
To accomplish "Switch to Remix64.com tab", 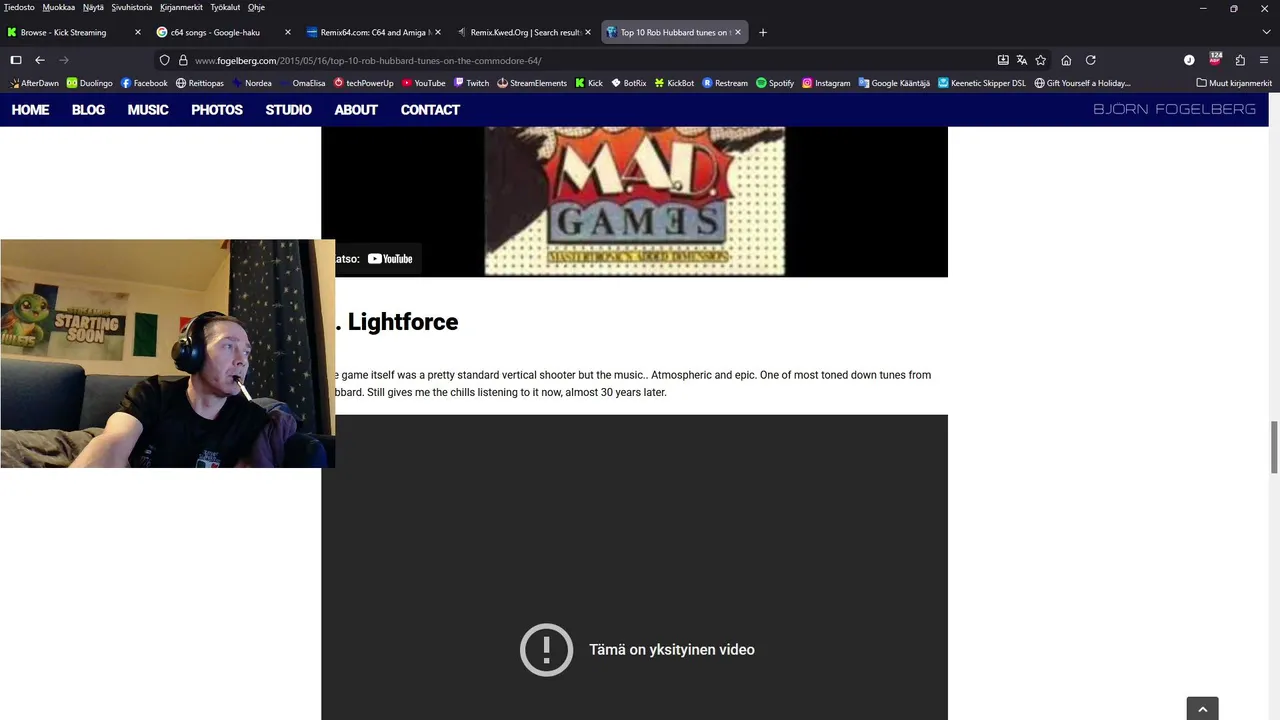I will coord(374,32).
